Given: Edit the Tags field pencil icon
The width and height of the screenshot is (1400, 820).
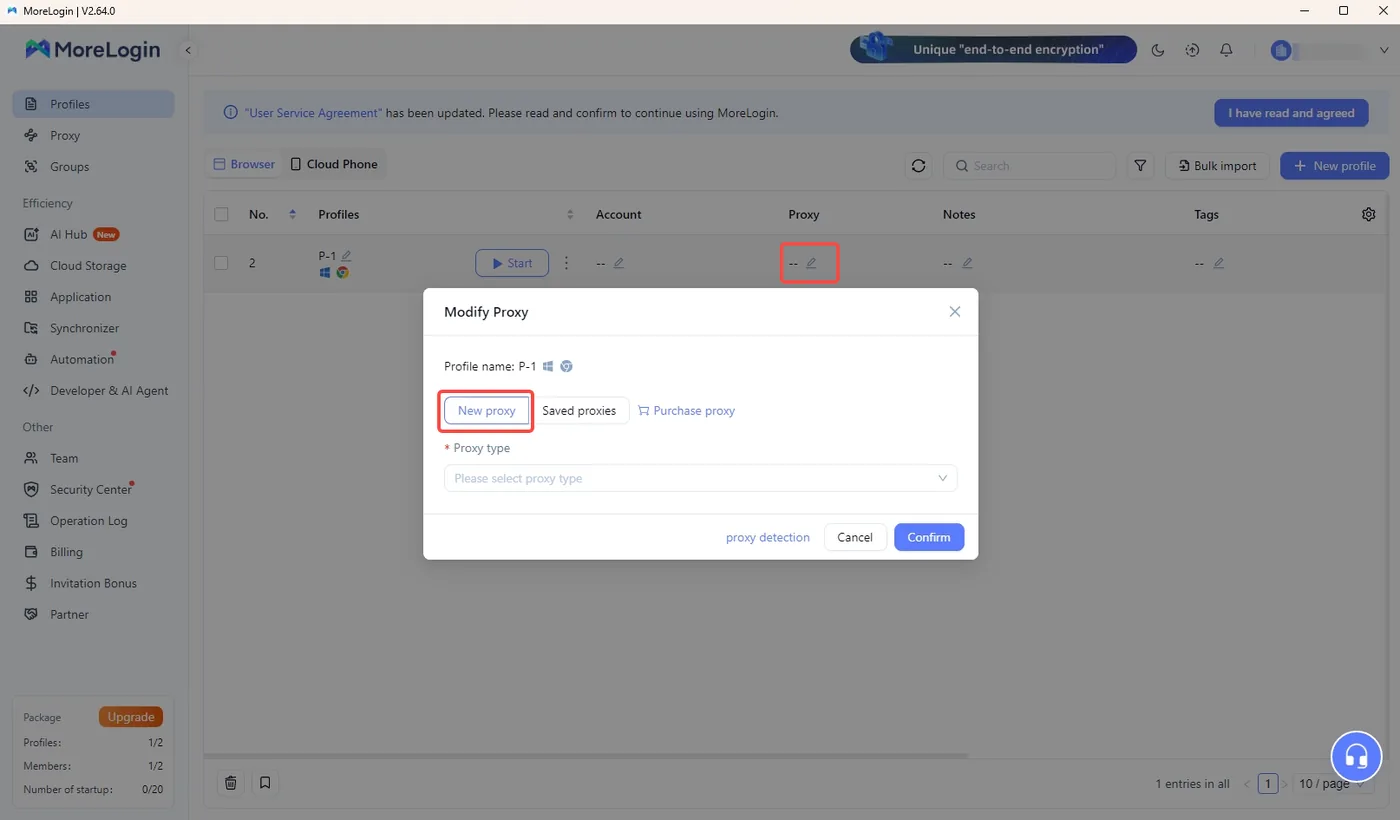Looking at the screenshot, I should point(1219,263).
